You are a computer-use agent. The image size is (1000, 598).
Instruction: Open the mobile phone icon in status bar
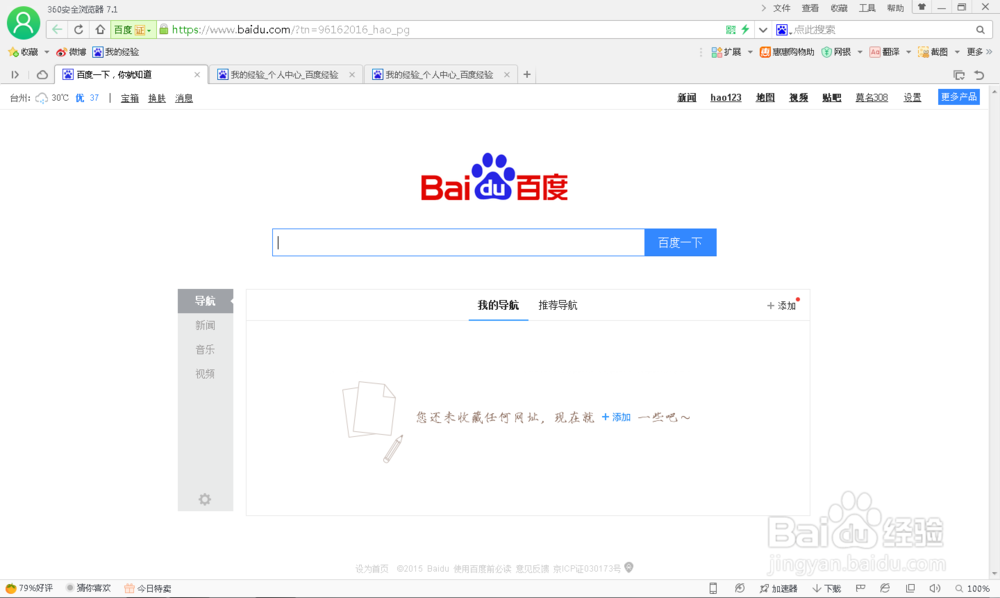tap(713, 588)
